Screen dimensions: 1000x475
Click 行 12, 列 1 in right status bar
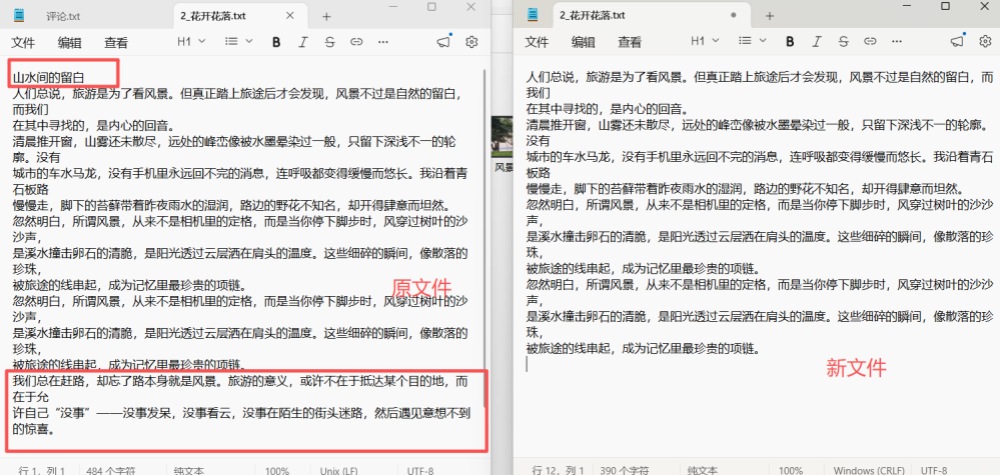(557, 471)
